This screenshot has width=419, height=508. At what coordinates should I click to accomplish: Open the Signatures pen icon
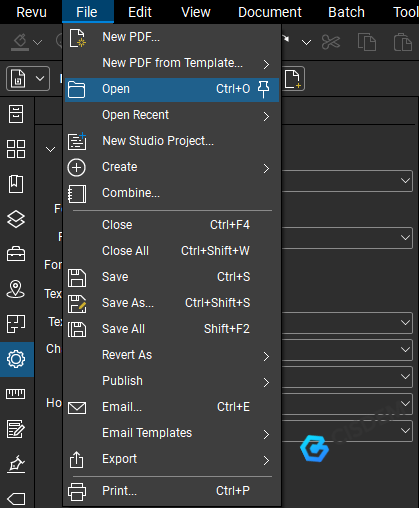click(x=16, y=464)
